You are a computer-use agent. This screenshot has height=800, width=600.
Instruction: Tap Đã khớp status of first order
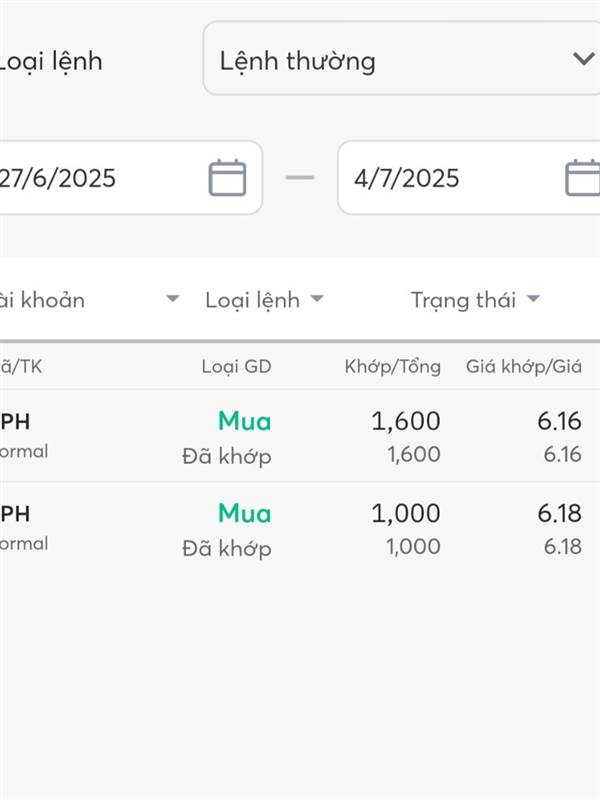coord(227,456)
